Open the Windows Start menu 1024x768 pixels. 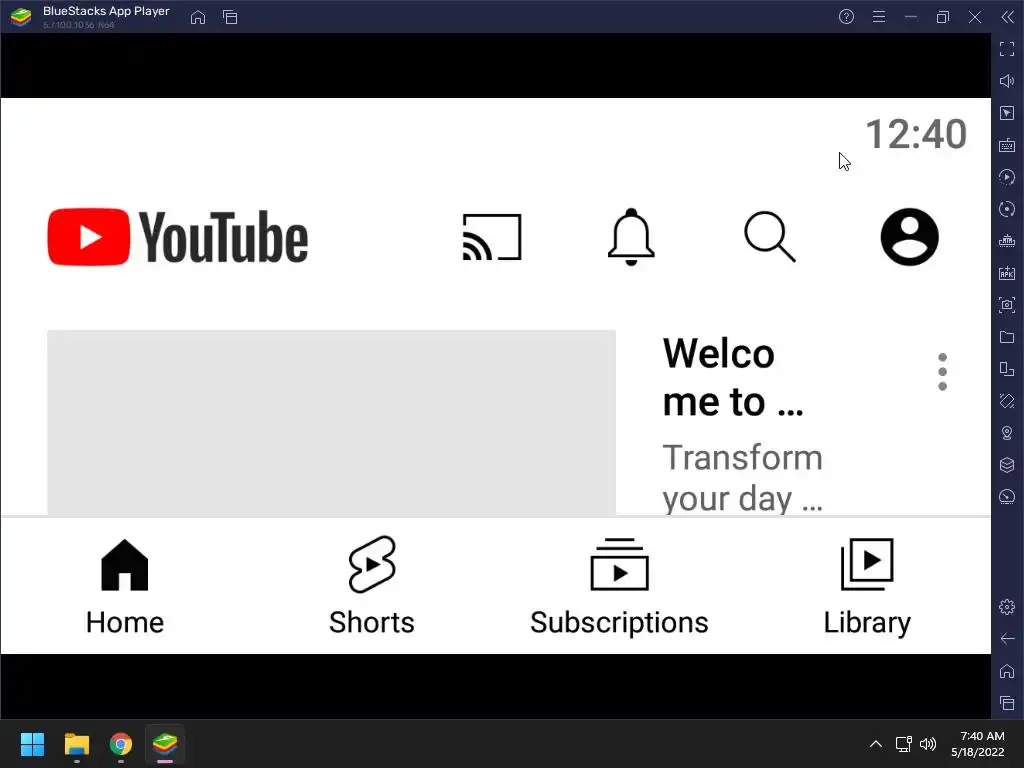[x=32, y=744]
